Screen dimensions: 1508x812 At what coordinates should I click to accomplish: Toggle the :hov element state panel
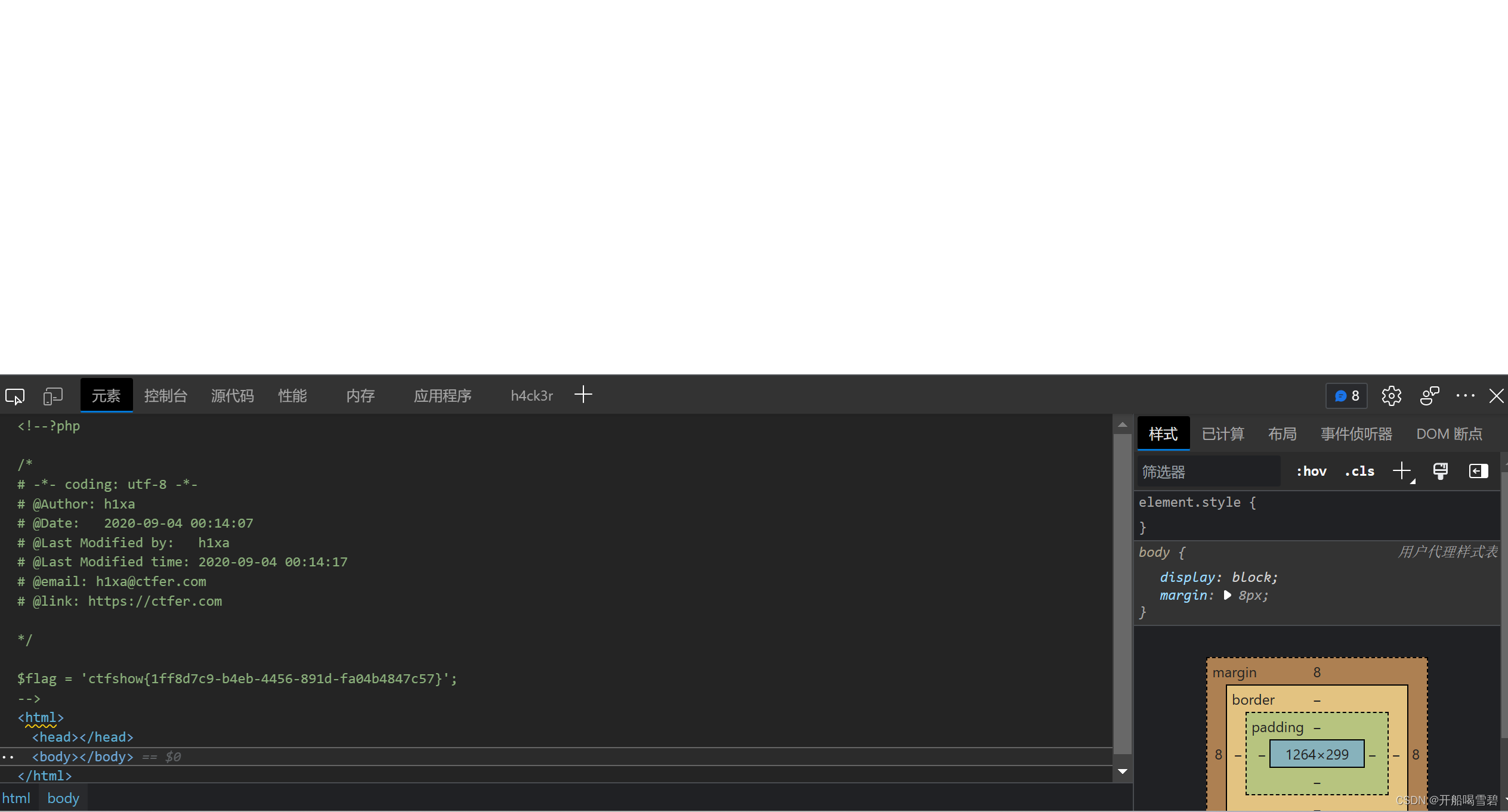[x=1311, y=471]
